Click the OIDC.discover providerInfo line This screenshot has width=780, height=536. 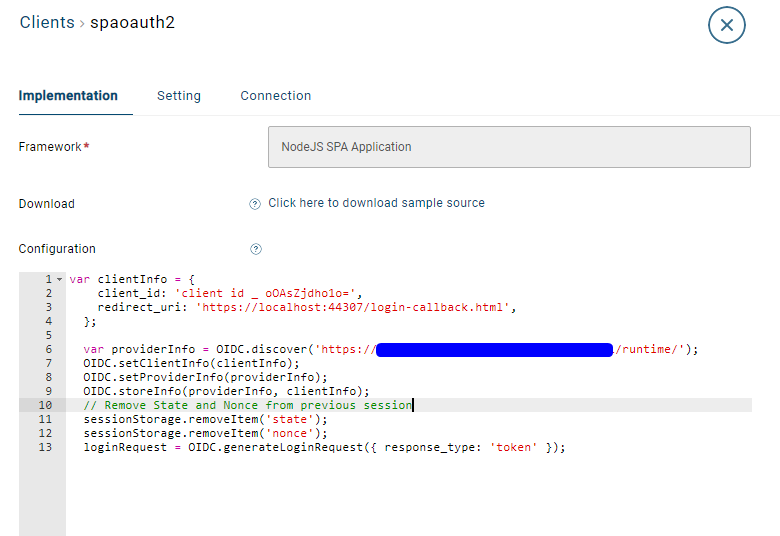pos(390,349)
